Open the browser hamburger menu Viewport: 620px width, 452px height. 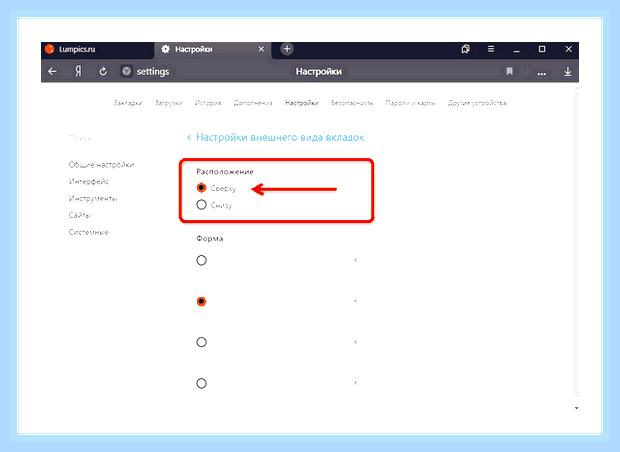(x=491, y=49)
